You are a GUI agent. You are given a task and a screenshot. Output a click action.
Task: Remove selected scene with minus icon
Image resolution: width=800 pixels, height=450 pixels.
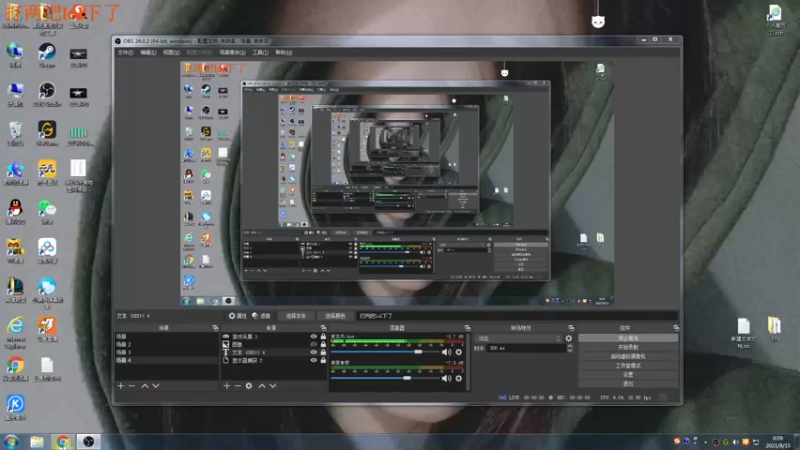tap(132, 386)
